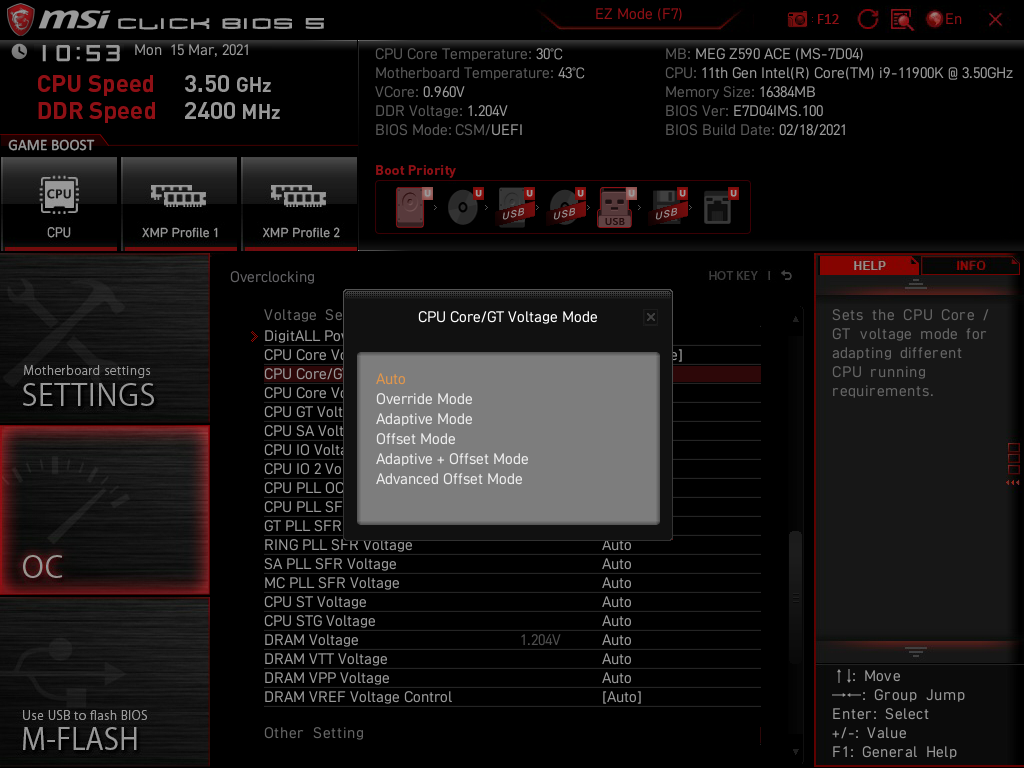Expand the DigitALL Power submenu arrow
Viewport: 1024px width, 768px height.
pos(254,336)
